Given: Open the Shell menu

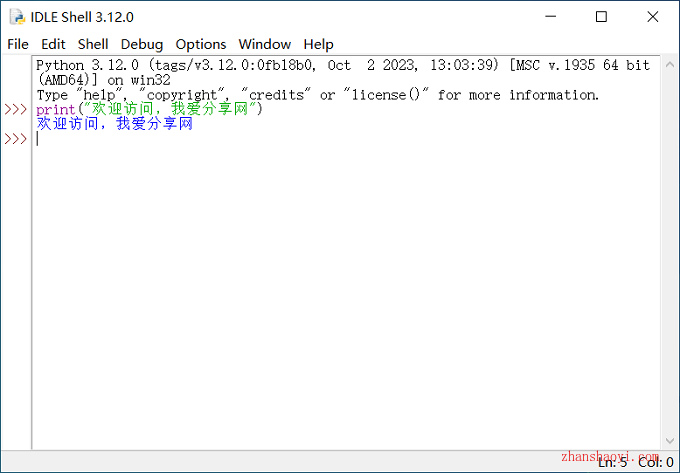Looking at the screenshot, I should 93,44.
